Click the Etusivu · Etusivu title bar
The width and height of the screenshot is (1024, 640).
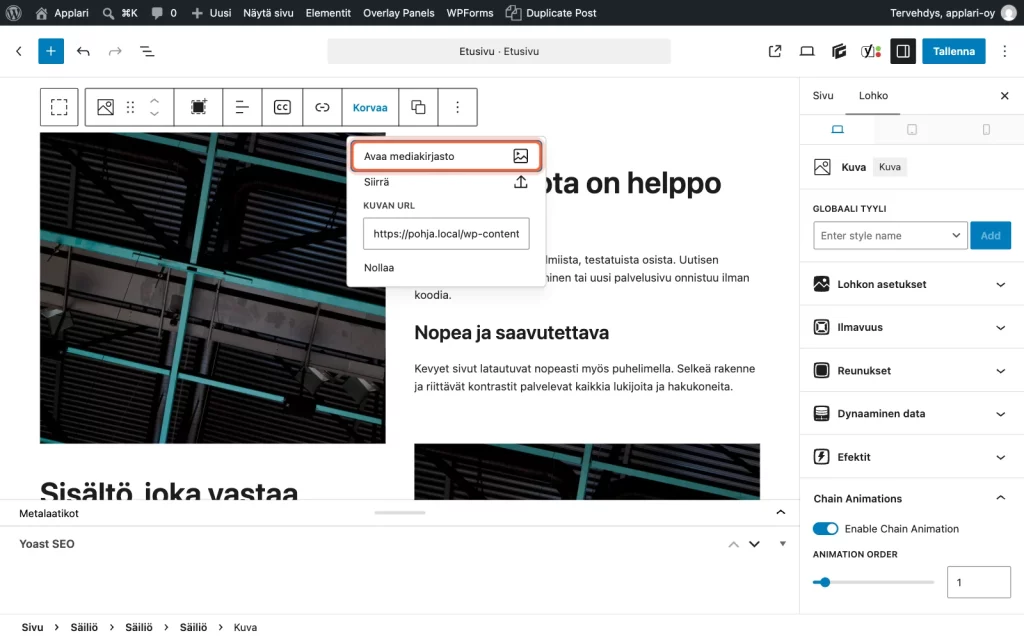[x=499, y=51]
